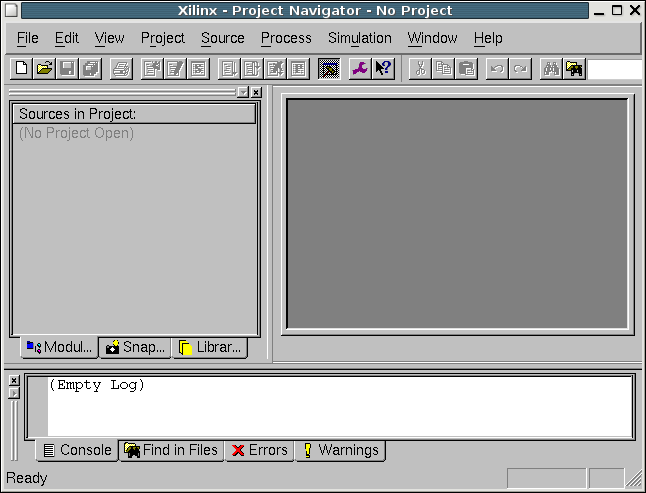Click the (Empty Log) text in console
646x493 pixels.
[x=97, y=385]
